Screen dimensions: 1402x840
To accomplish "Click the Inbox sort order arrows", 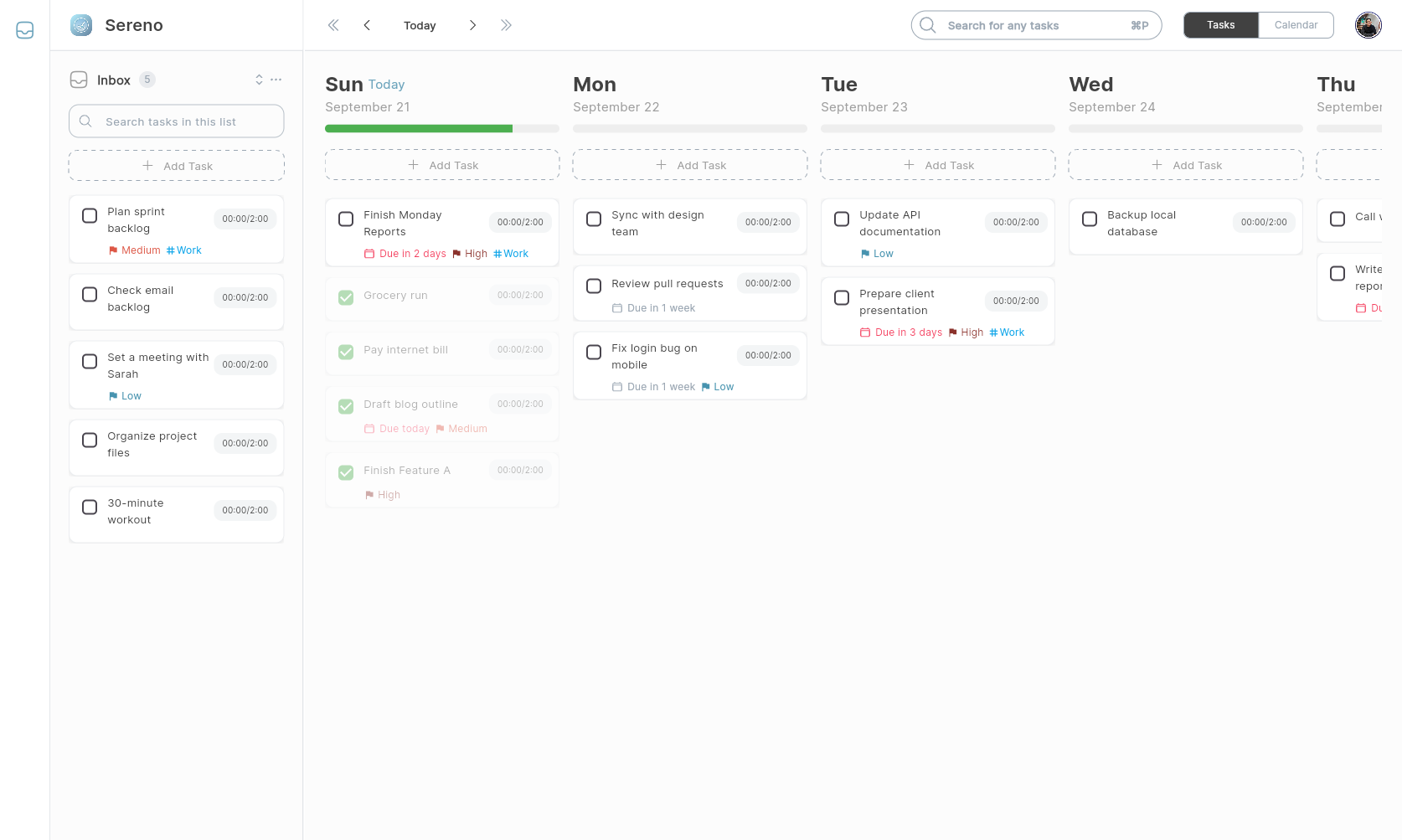I will (259, 79).
